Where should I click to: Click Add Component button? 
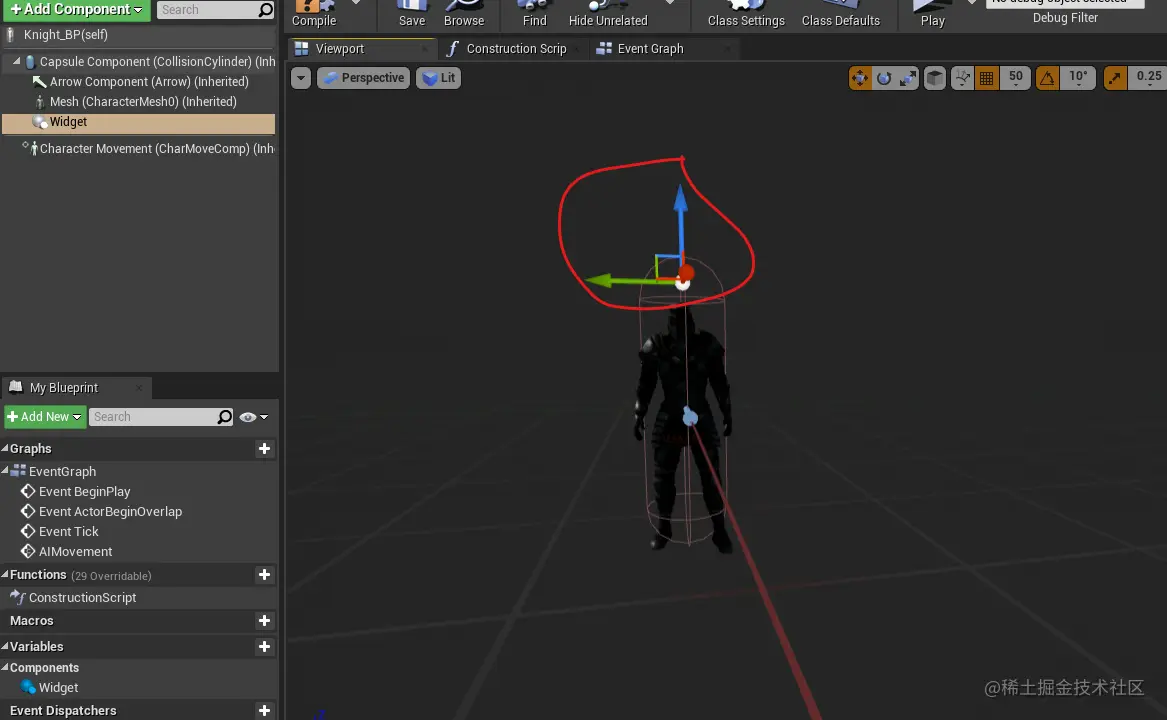point(77,10)
